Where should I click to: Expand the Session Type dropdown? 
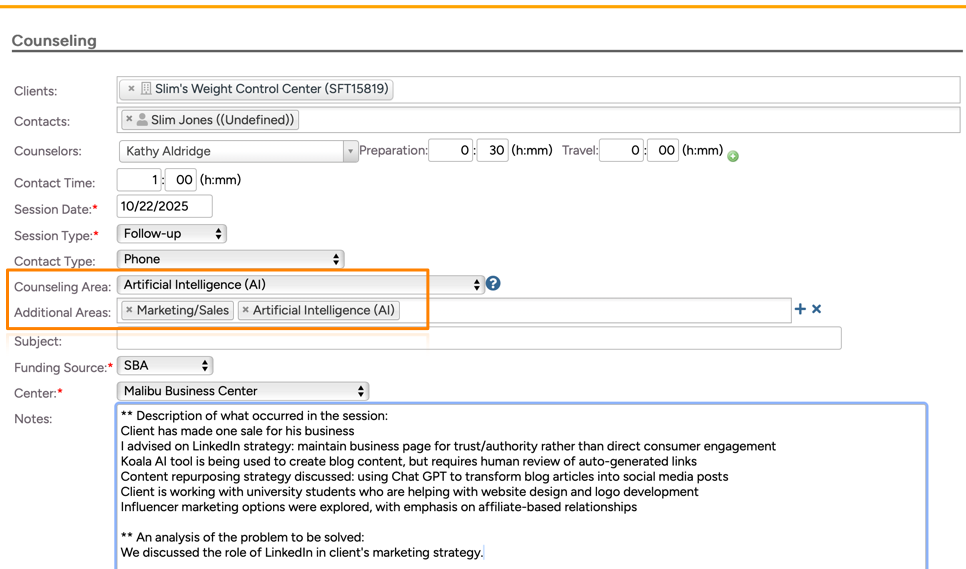(172, 234)
